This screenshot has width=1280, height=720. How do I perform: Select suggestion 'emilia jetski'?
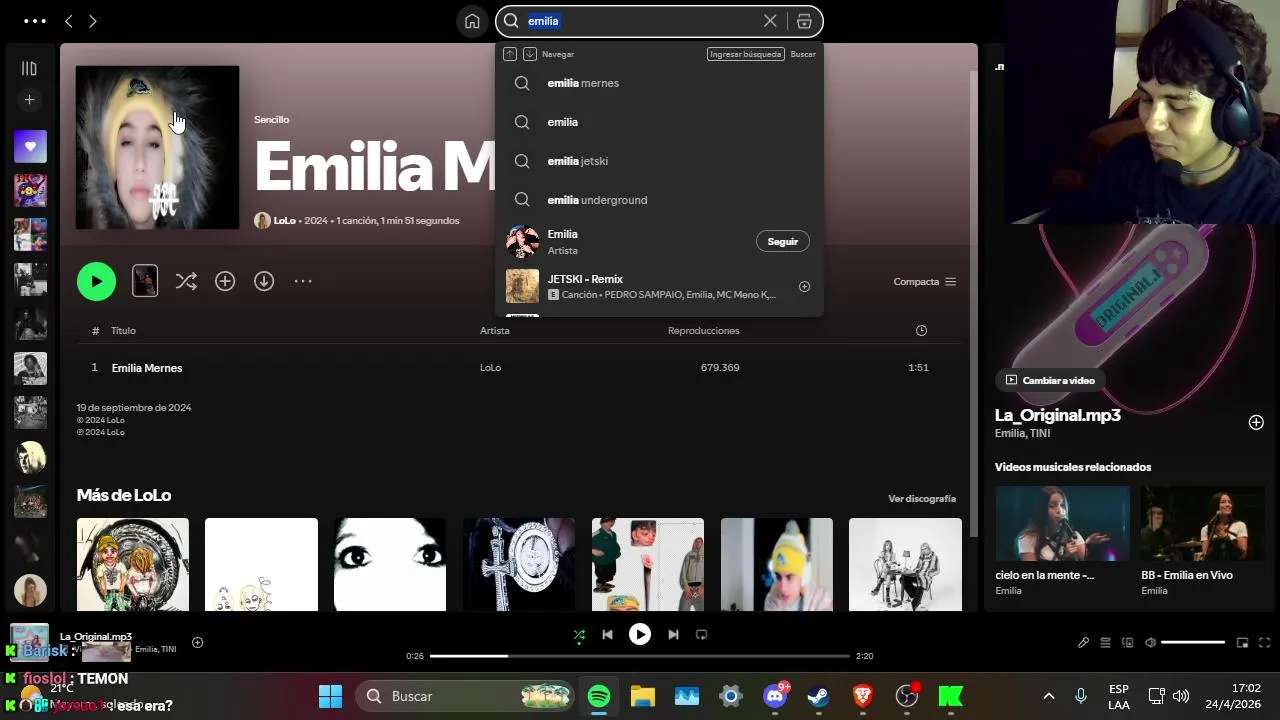pyautogui.click(x=659, y=161)
